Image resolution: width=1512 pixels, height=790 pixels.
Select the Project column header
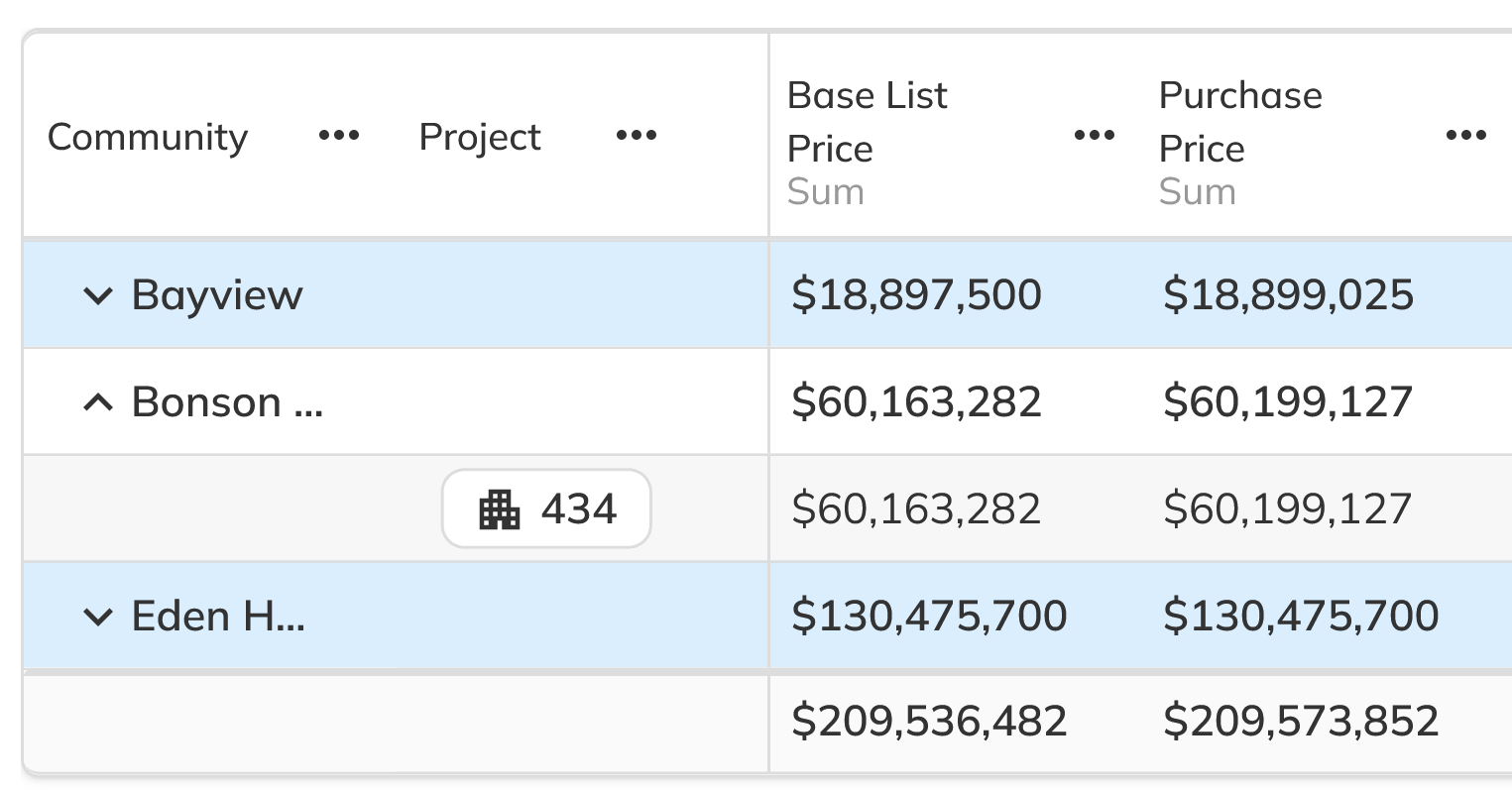pos(480,137)
